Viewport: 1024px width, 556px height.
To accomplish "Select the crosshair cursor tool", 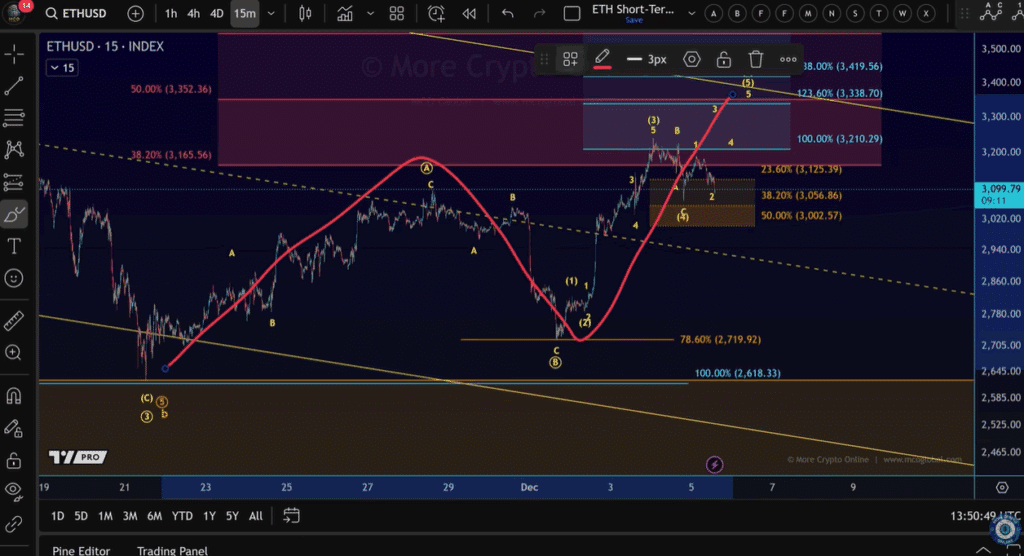I will (x=14, y=54).
